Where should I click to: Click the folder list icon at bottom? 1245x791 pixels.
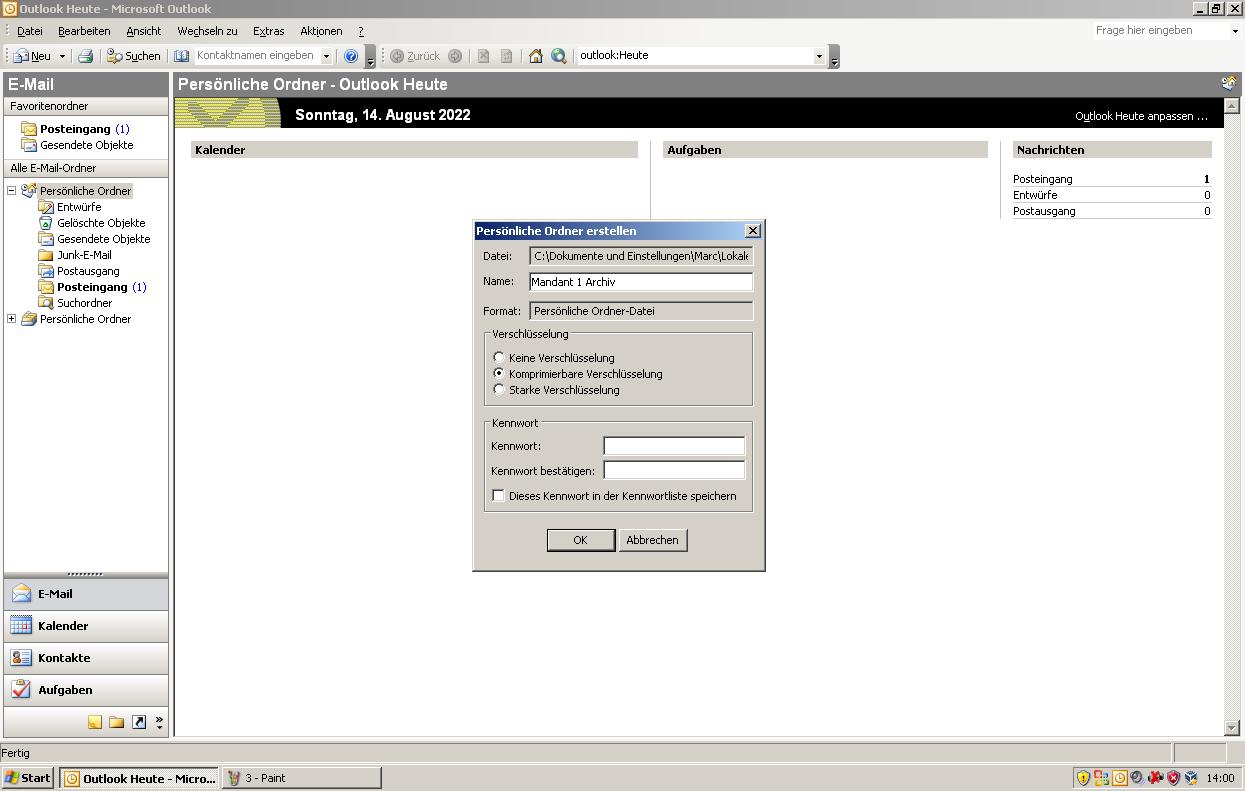tap(117, 722)
